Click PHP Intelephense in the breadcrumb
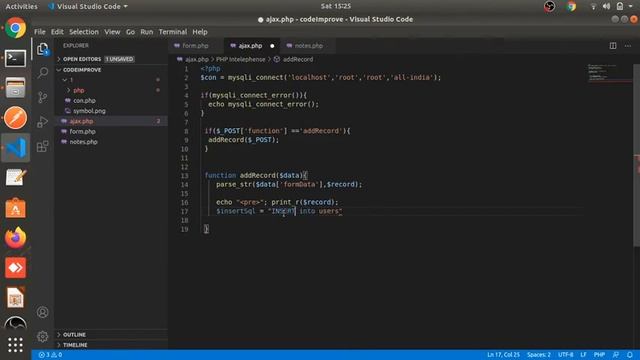The image size is (640, 360). pos(240,60)
